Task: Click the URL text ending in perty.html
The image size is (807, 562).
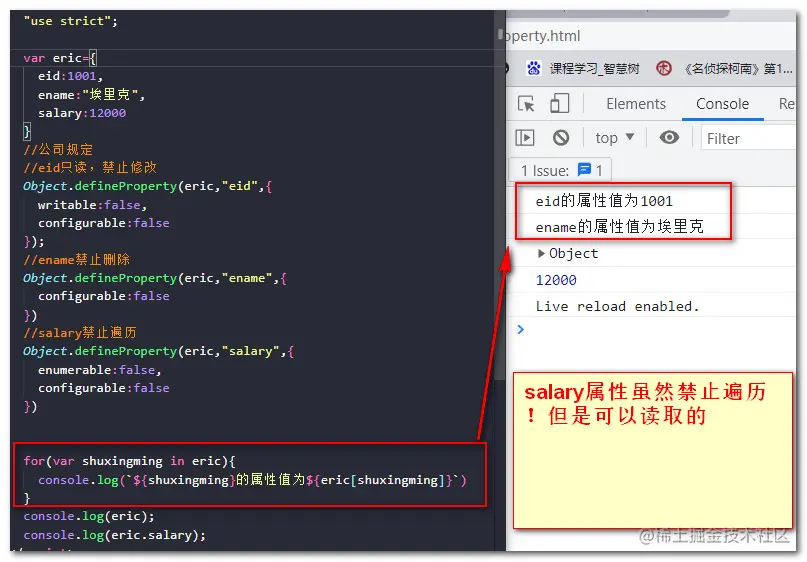Action: tap(541, 36)
